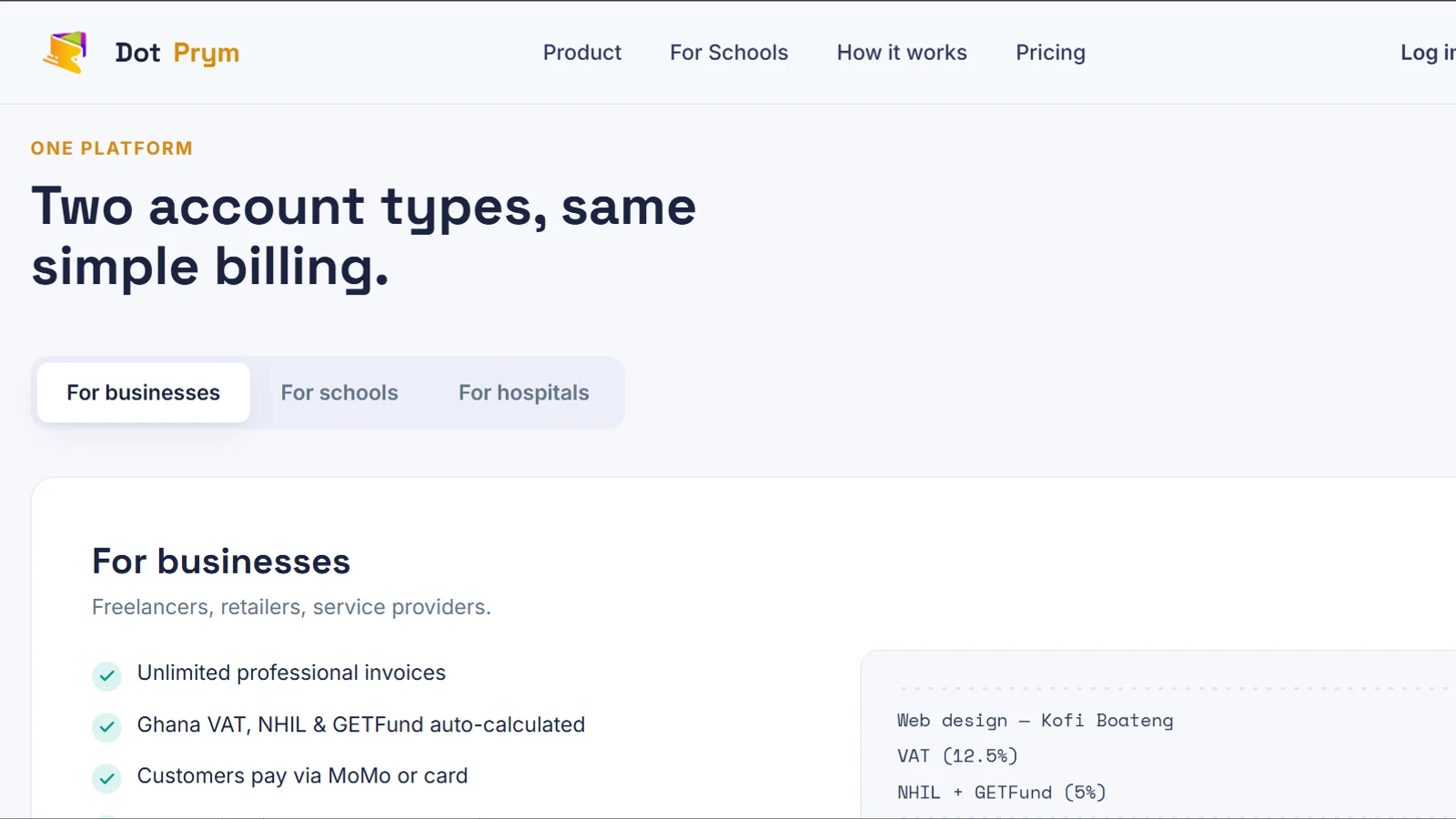
Task: Click Unlimited professional invoices text
Action: tap(291, 672)
